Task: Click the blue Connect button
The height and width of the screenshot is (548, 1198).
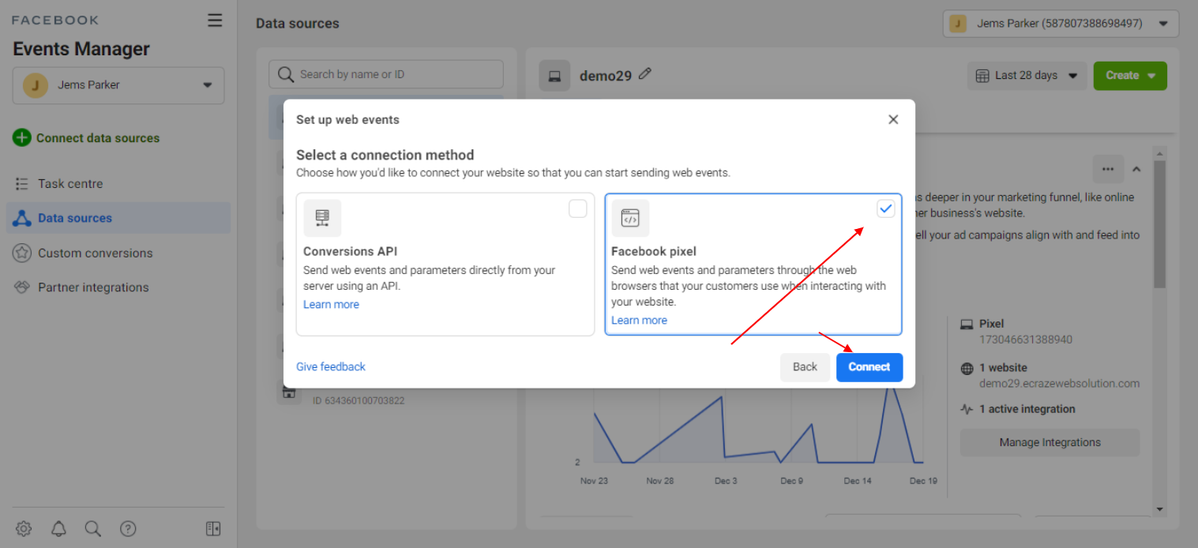Action: [x=869, y=367]
